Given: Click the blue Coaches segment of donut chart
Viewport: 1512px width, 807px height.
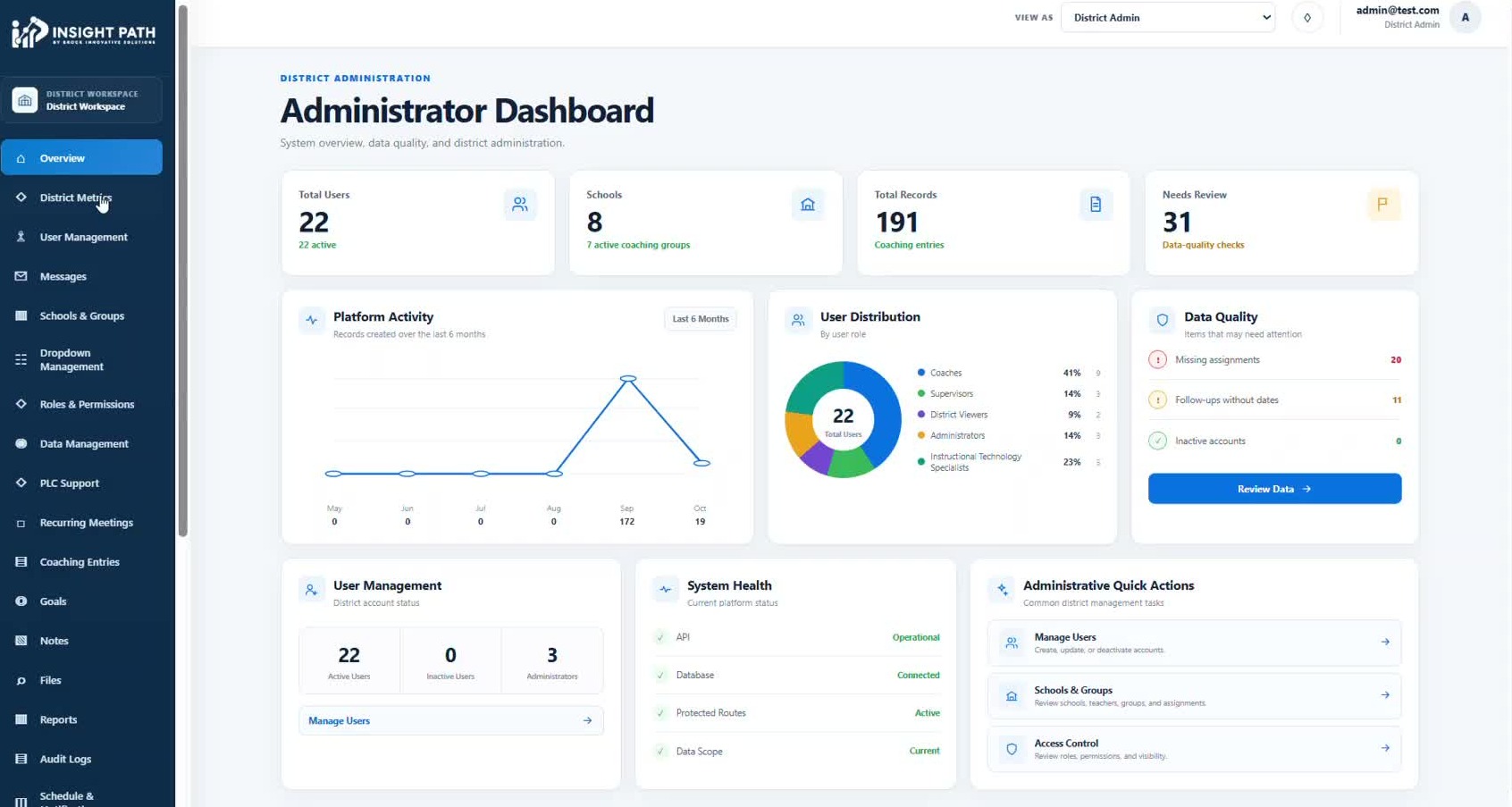Looking at the screenshot, I should pyautogui.click(x=883, y=413).
